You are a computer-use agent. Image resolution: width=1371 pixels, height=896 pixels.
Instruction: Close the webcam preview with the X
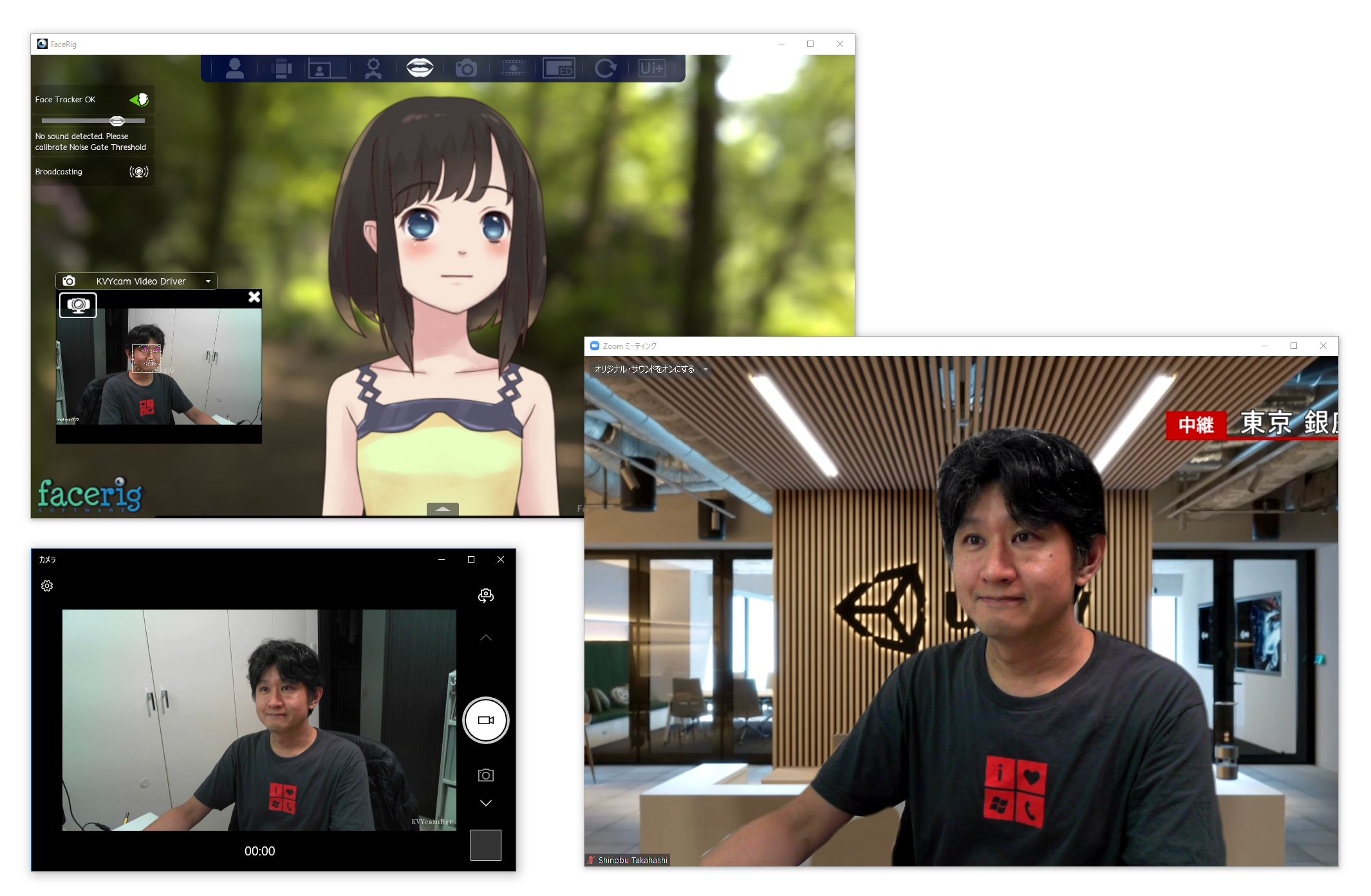[x=254, y=297]
